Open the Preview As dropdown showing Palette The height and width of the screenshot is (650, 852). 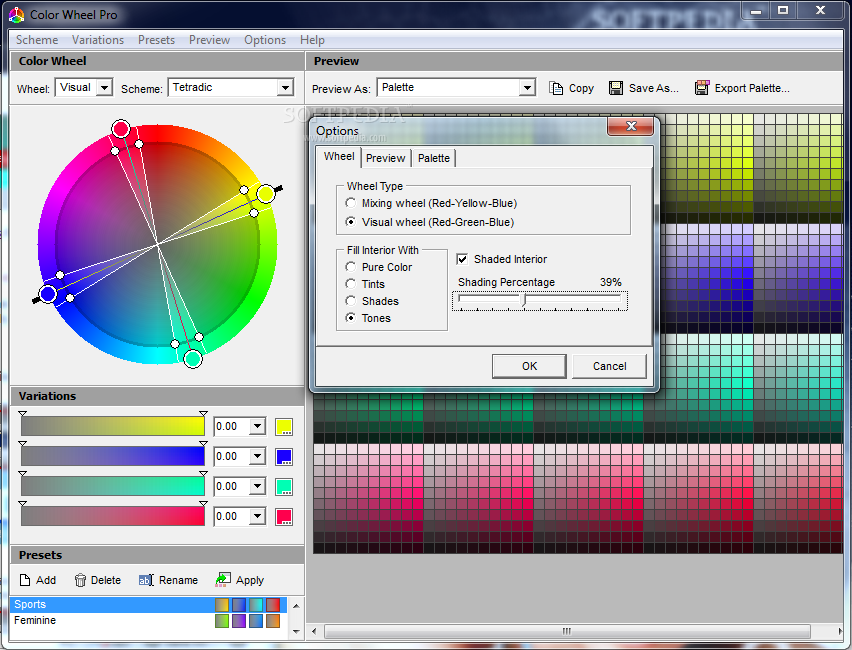point(527,88)
